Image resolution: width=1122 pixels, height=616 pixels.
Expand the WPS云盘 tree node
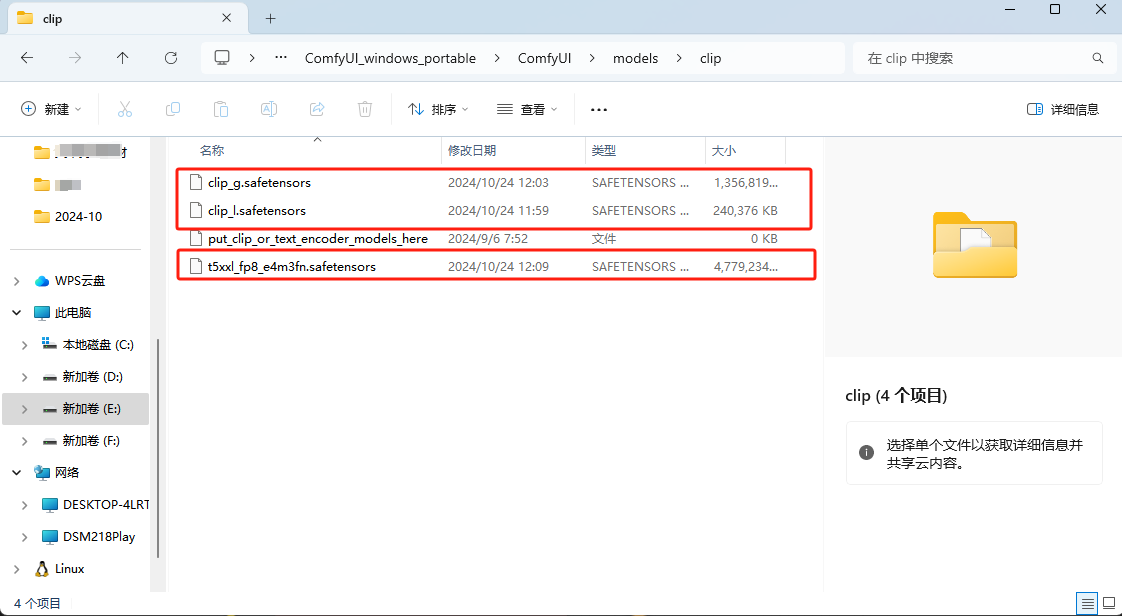click(16, 281)
